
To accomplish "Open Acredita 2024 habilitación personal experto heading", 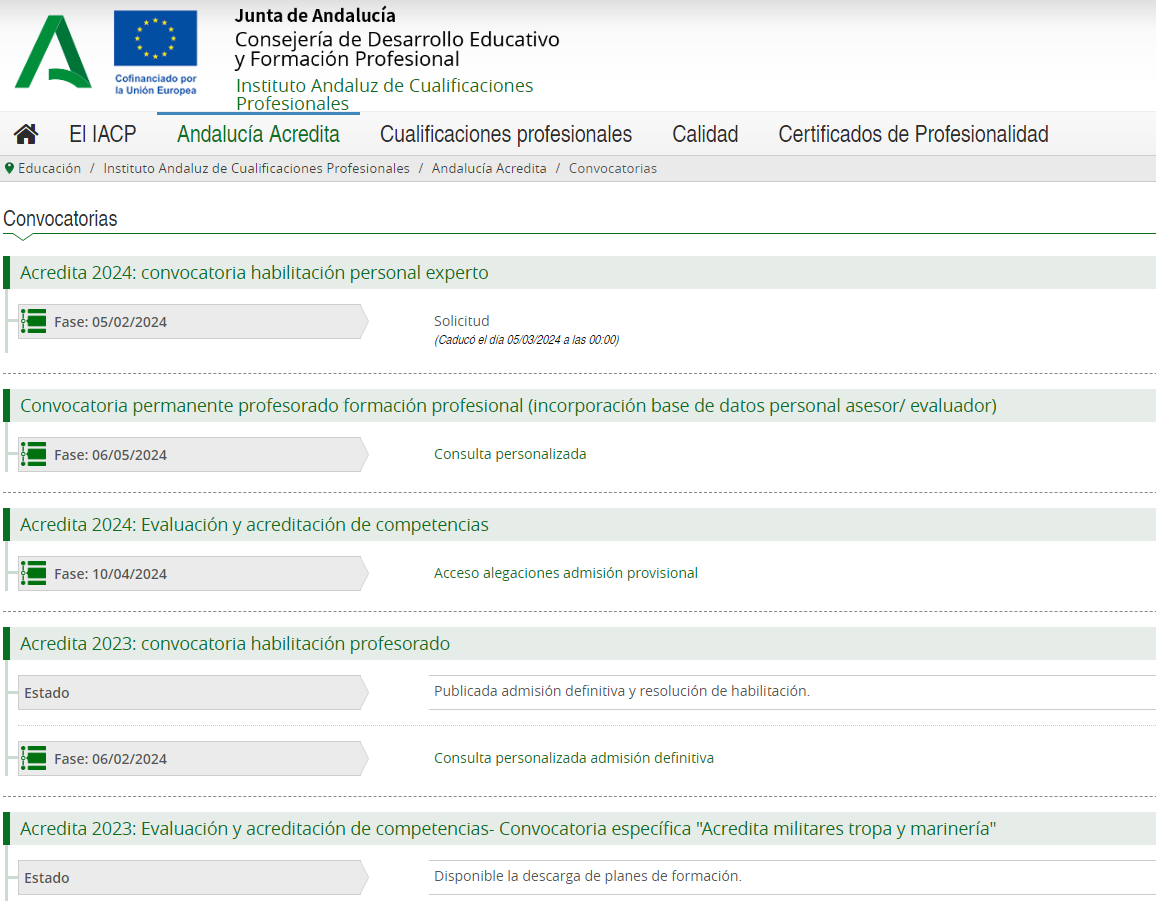I will point(254,273).
